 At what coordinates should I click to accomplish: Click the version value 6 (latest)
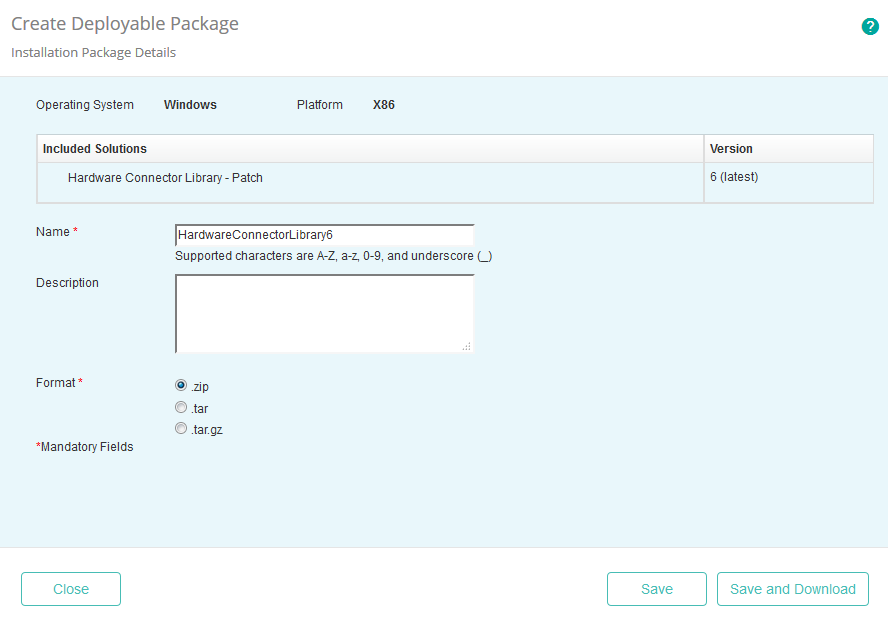point(732,177)
